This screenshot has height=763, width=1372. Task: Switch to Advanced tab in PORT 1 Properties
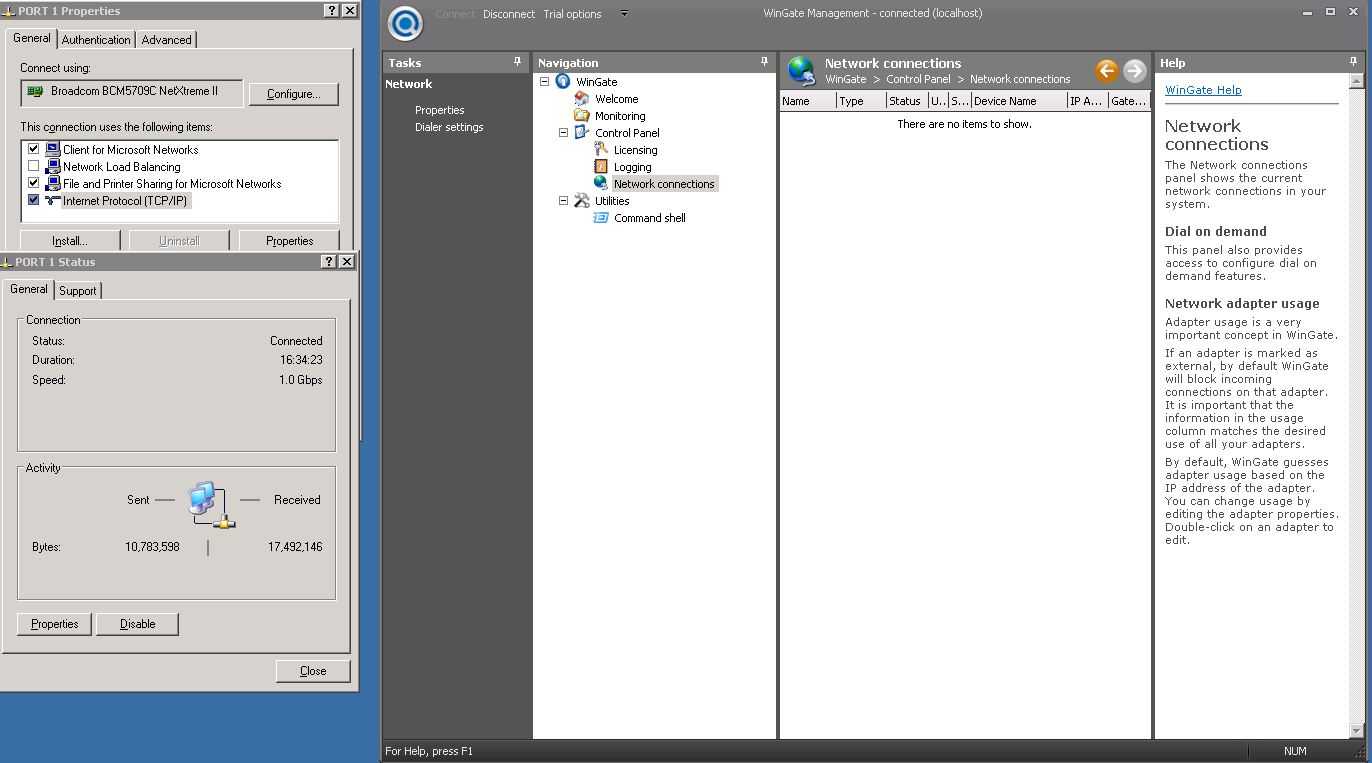[166, 40]
